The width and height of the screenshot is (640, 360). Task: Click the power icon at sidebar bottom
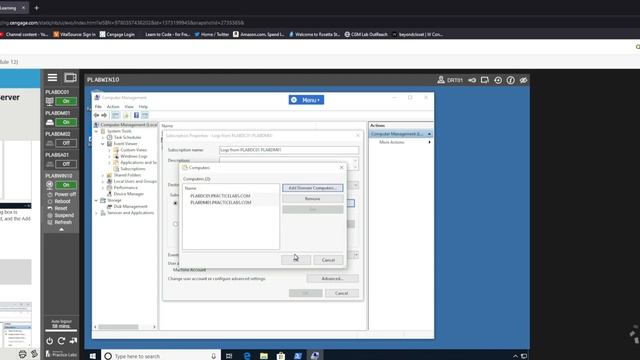49,341
